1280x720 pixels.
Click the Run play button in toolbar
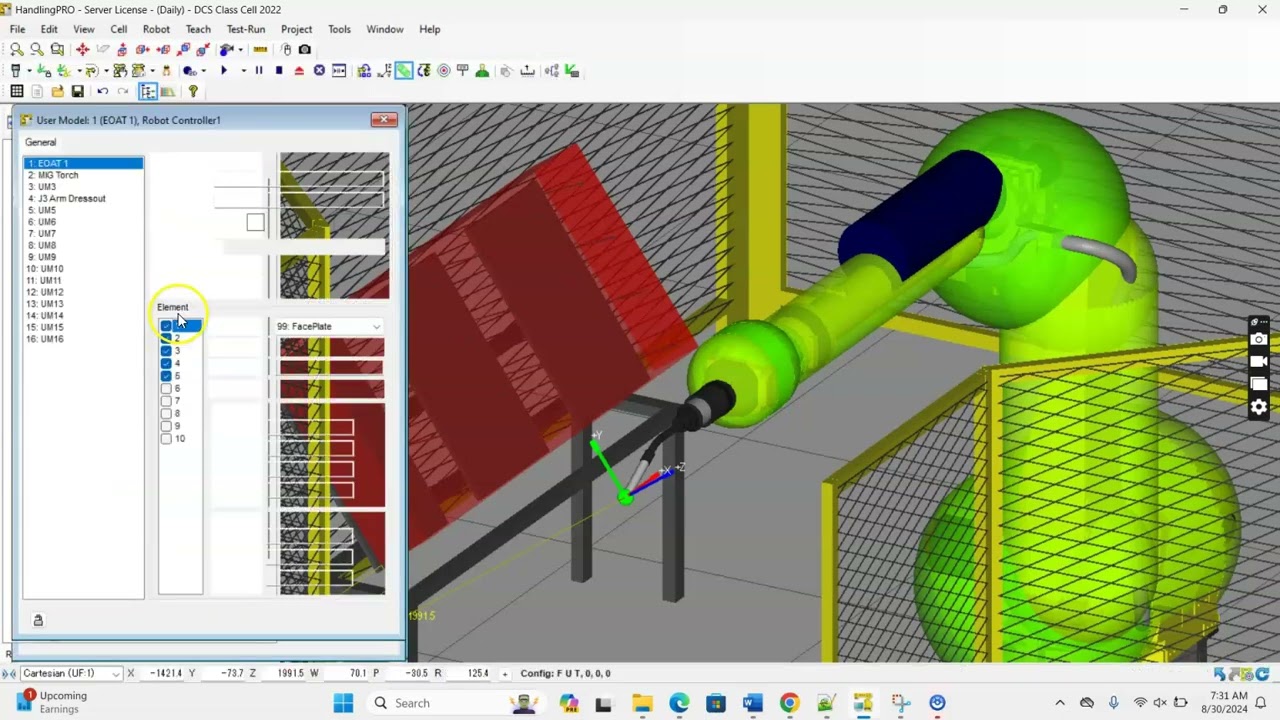pos(224,71)
